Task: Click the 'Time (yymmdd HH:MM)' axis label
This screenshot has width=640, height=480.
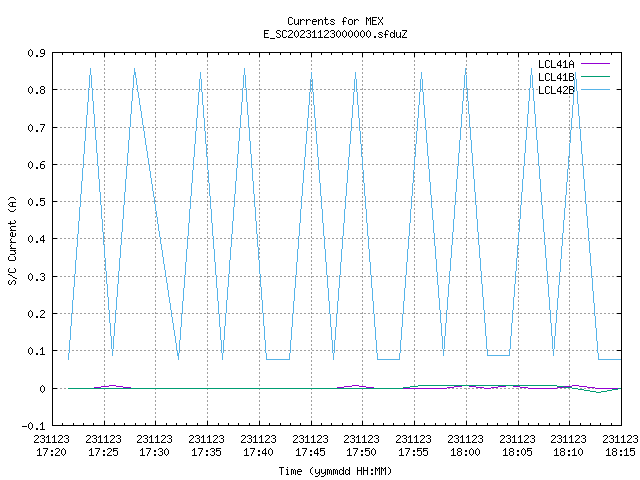Action: (x=335, y=471)
